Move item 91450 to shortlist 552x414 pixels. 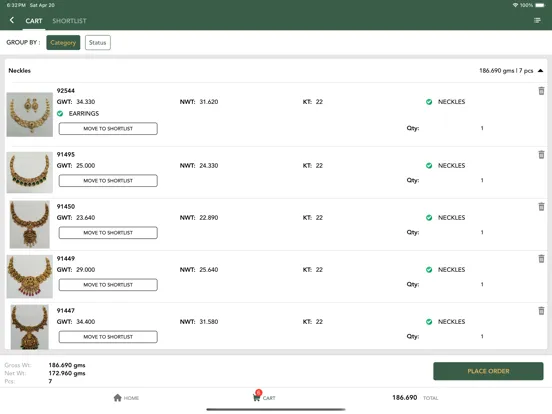pyautogui.click(x=108, y=233)
